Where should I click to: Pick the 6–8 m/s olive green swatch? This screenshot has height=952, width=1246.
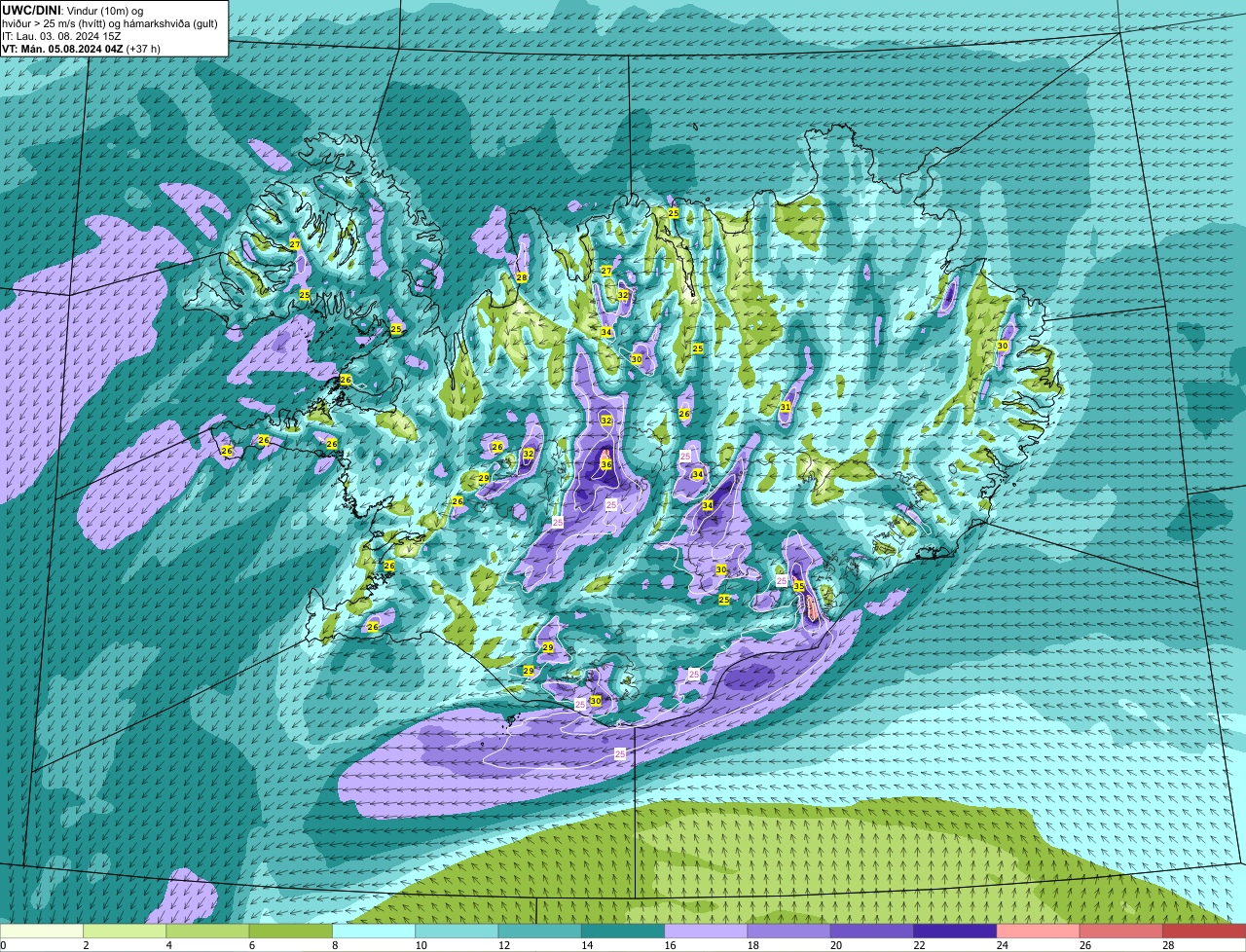point(291,932)
